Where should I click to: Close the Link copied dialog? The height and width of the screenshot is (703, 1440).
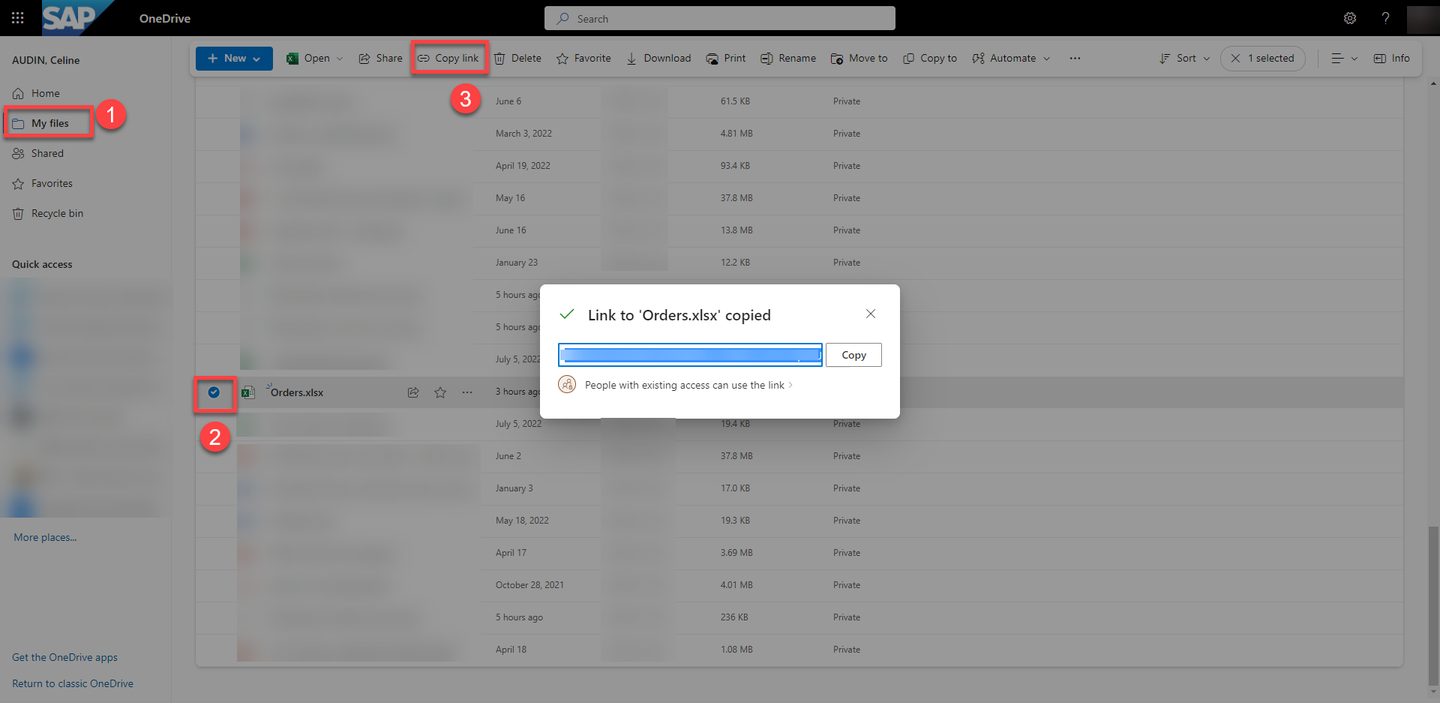coord(870,314)
